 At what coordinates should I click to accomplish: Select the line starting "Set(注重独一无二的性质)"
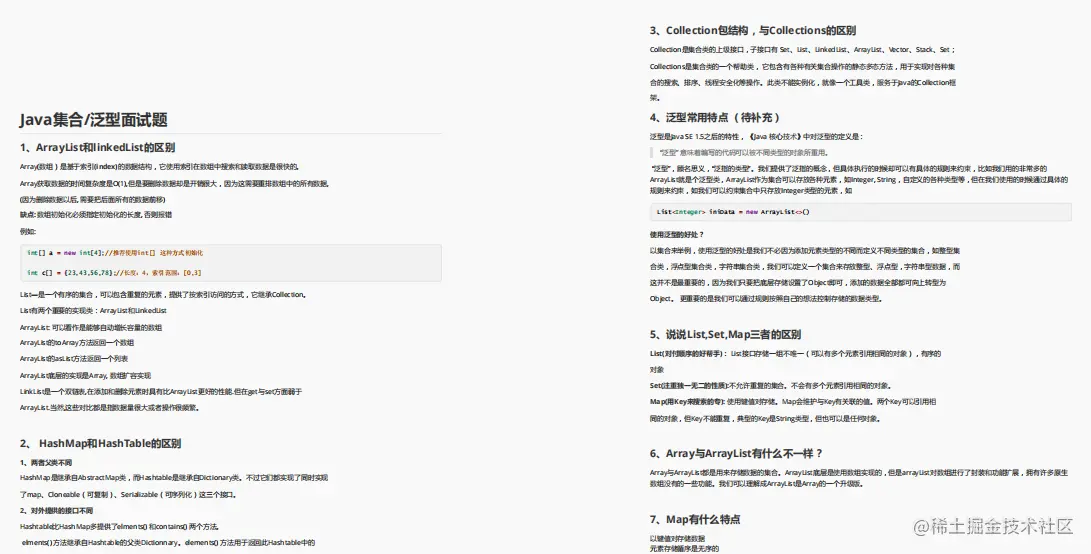pos(770,385)
